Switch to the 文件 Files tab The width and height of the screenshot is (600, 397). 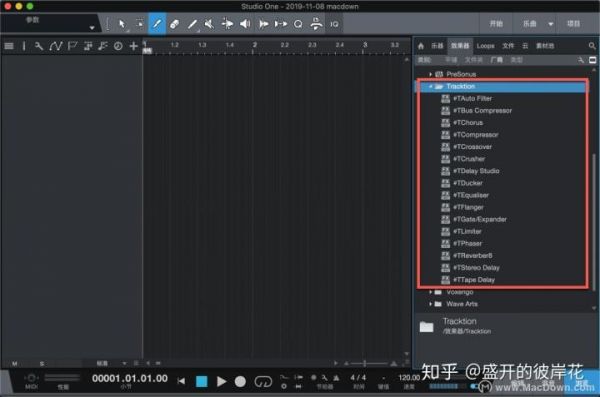point(508,46)
